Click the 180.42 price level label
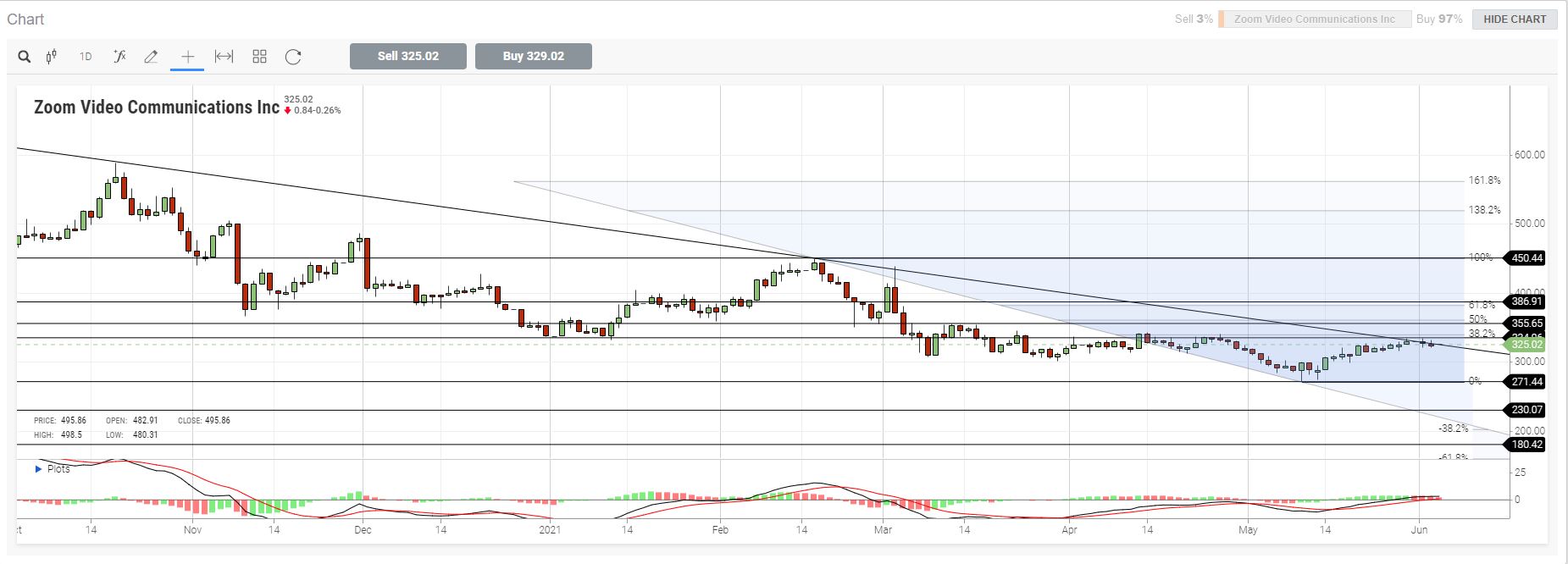The height and width of the screenshot is (564, 1568). 1523,445
